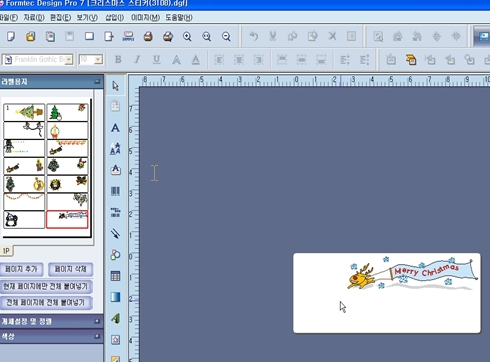Expand the 색상 panel
Screen dimensions: 490x362
pos(51,336)
